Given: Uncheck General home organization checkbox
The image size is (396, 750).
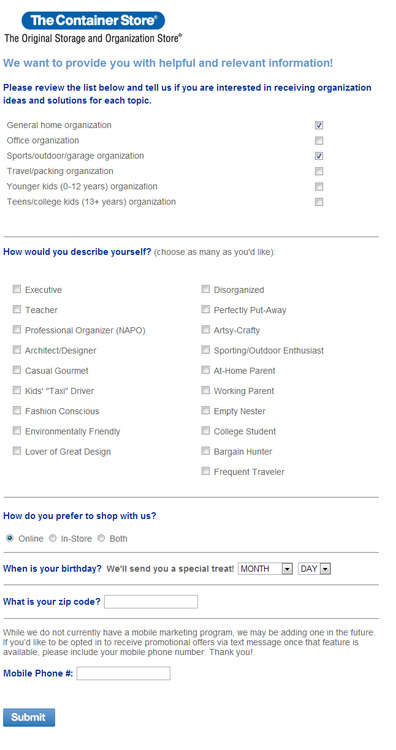Looking at the screenshot, I should [319, 125].
